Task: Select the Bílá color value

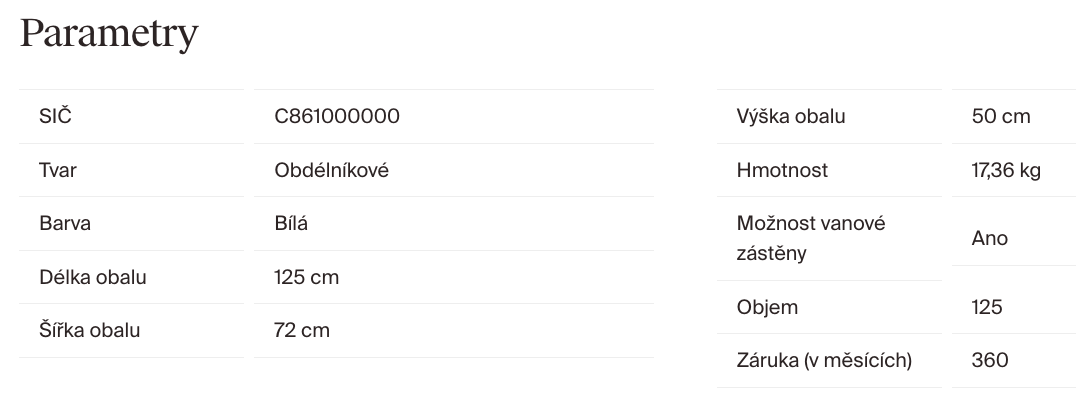Action: 291,223
